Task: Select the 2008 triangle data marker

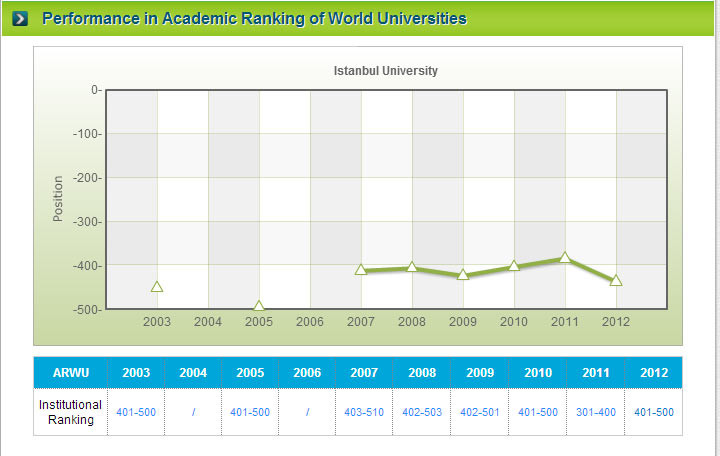Action: pyautogui.click(x=412, y=267)
